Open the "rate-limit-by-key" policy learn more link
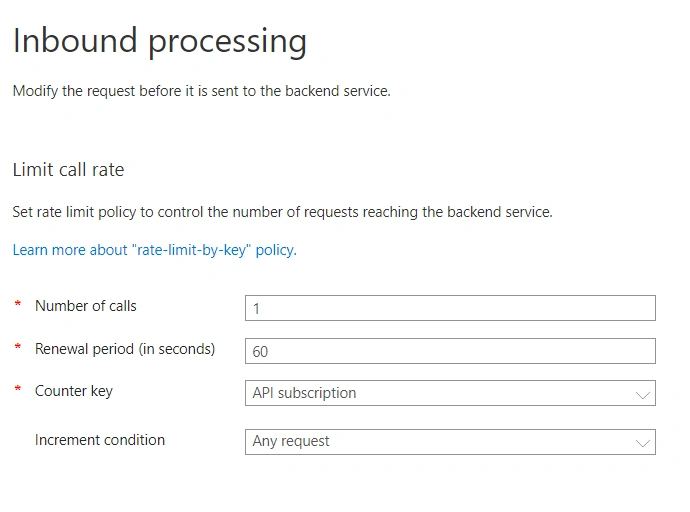 pyautogui.click(x=154, y=250)
